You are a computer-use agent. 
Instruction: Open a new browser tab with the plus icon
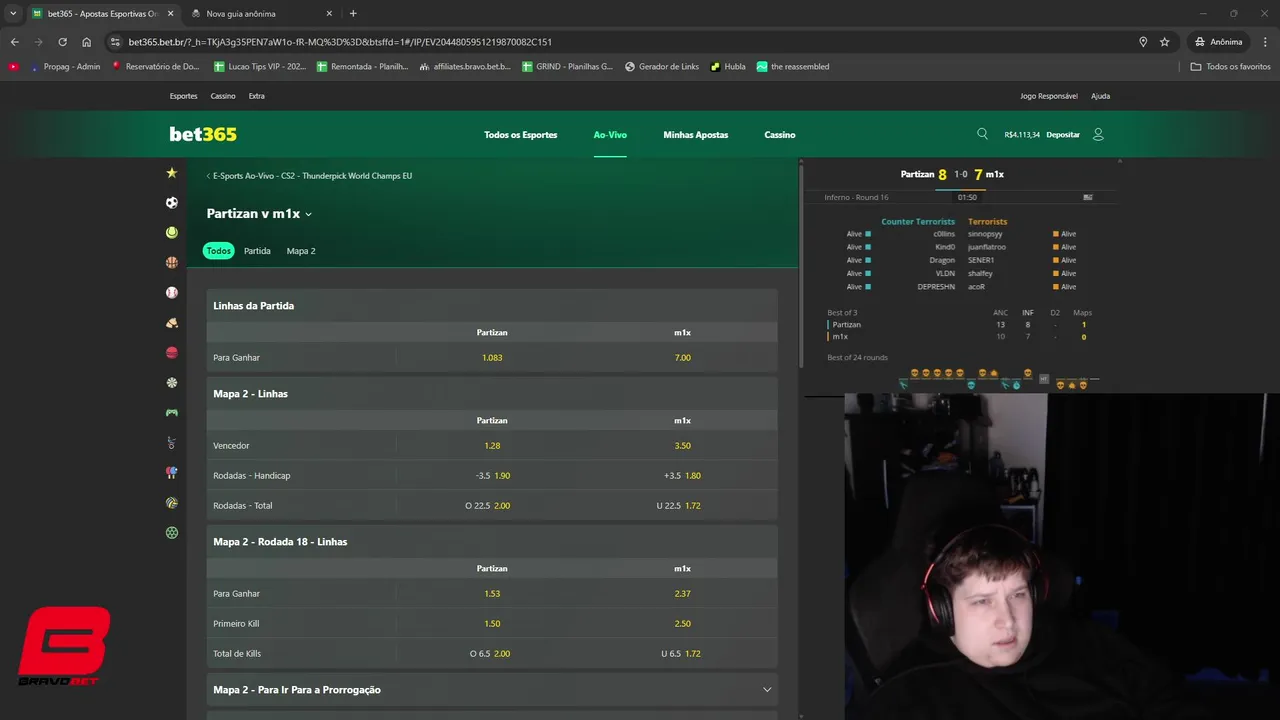point(353,13)
